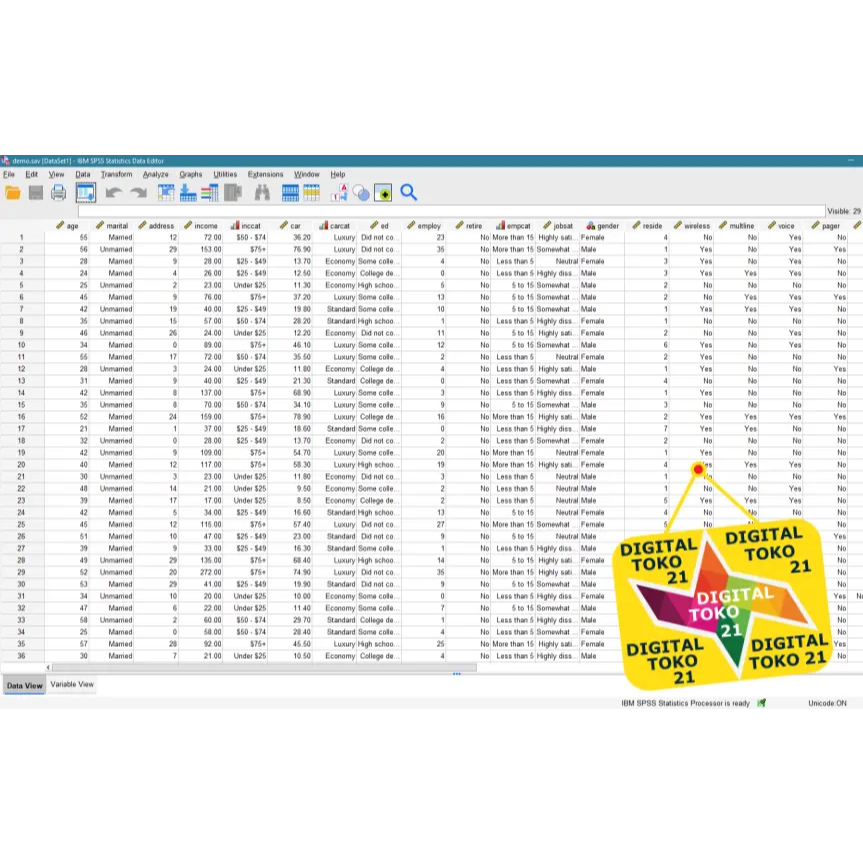863x863 pixels.
Task: Open the Window menu
Action: [x=306, y=174]
